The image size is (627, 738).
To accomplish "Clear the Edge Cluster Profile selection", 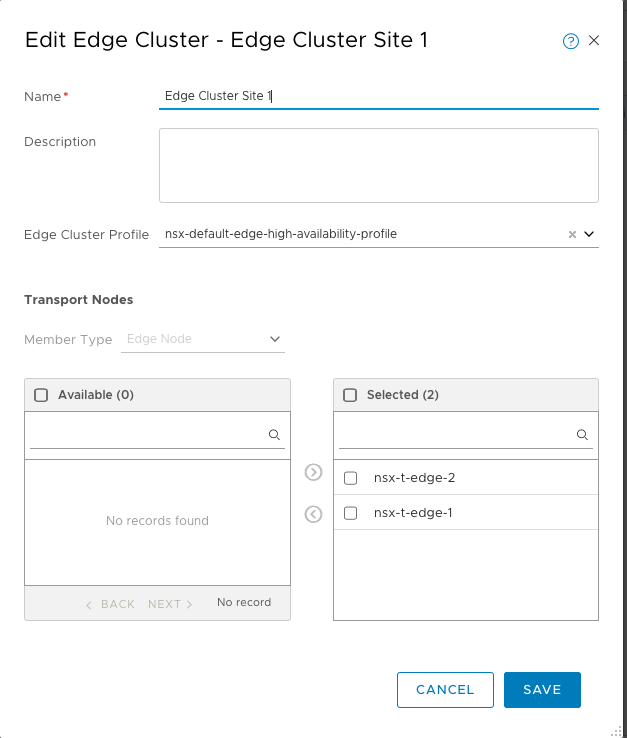I will [x=572, y=235].
